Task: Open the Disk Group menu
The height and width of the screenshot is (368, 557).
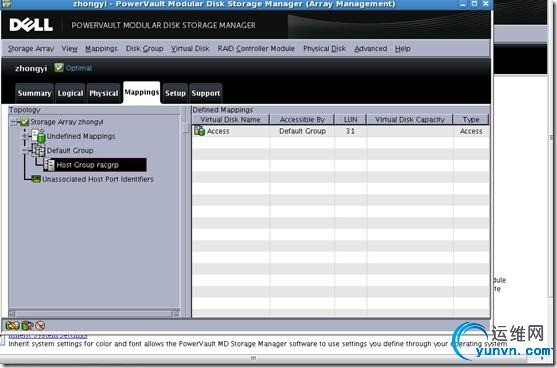Action: 145,49
